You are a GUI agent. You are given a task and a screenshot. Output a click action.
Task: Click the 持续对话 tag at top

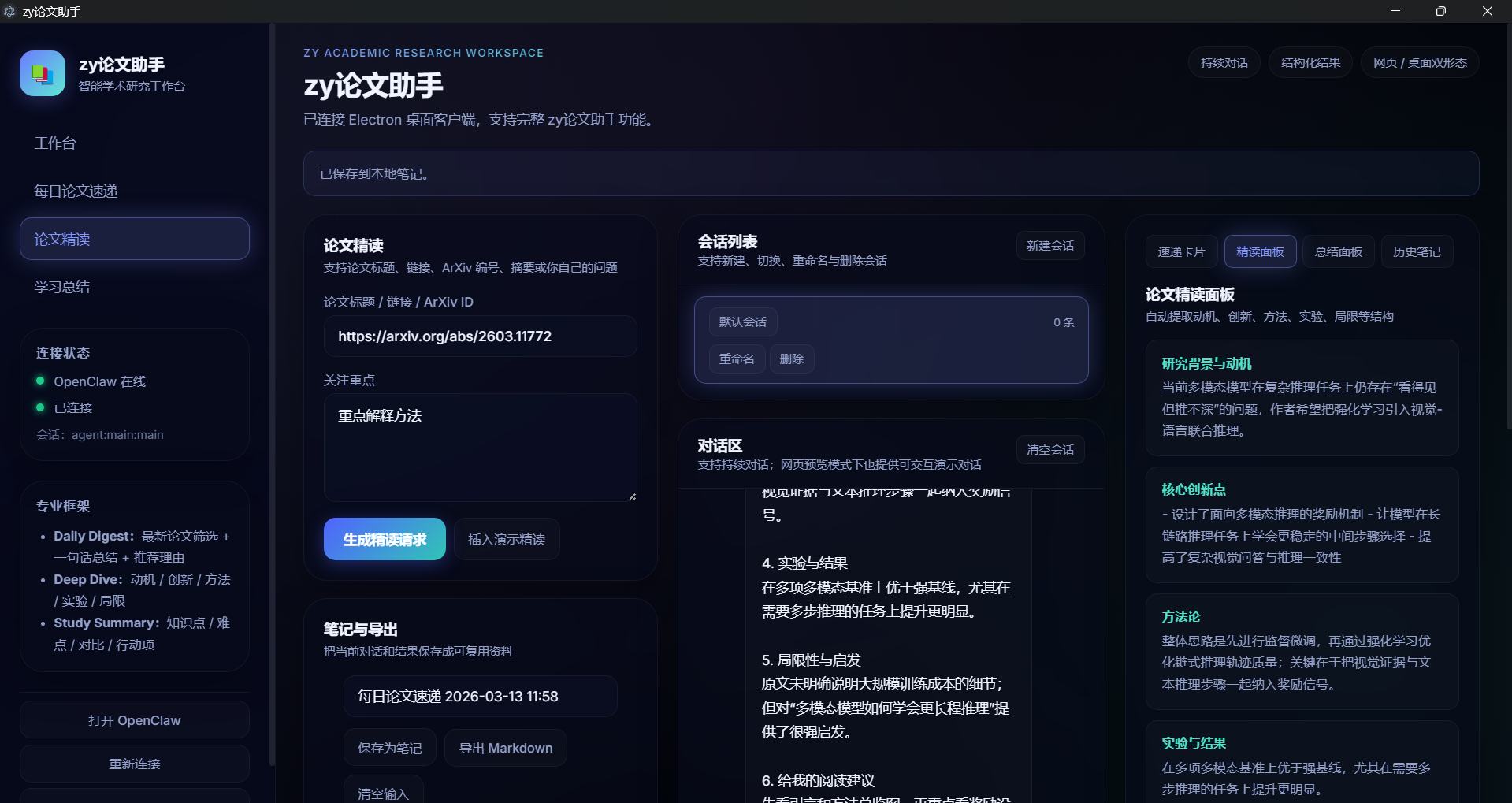tap(1224, 63)
